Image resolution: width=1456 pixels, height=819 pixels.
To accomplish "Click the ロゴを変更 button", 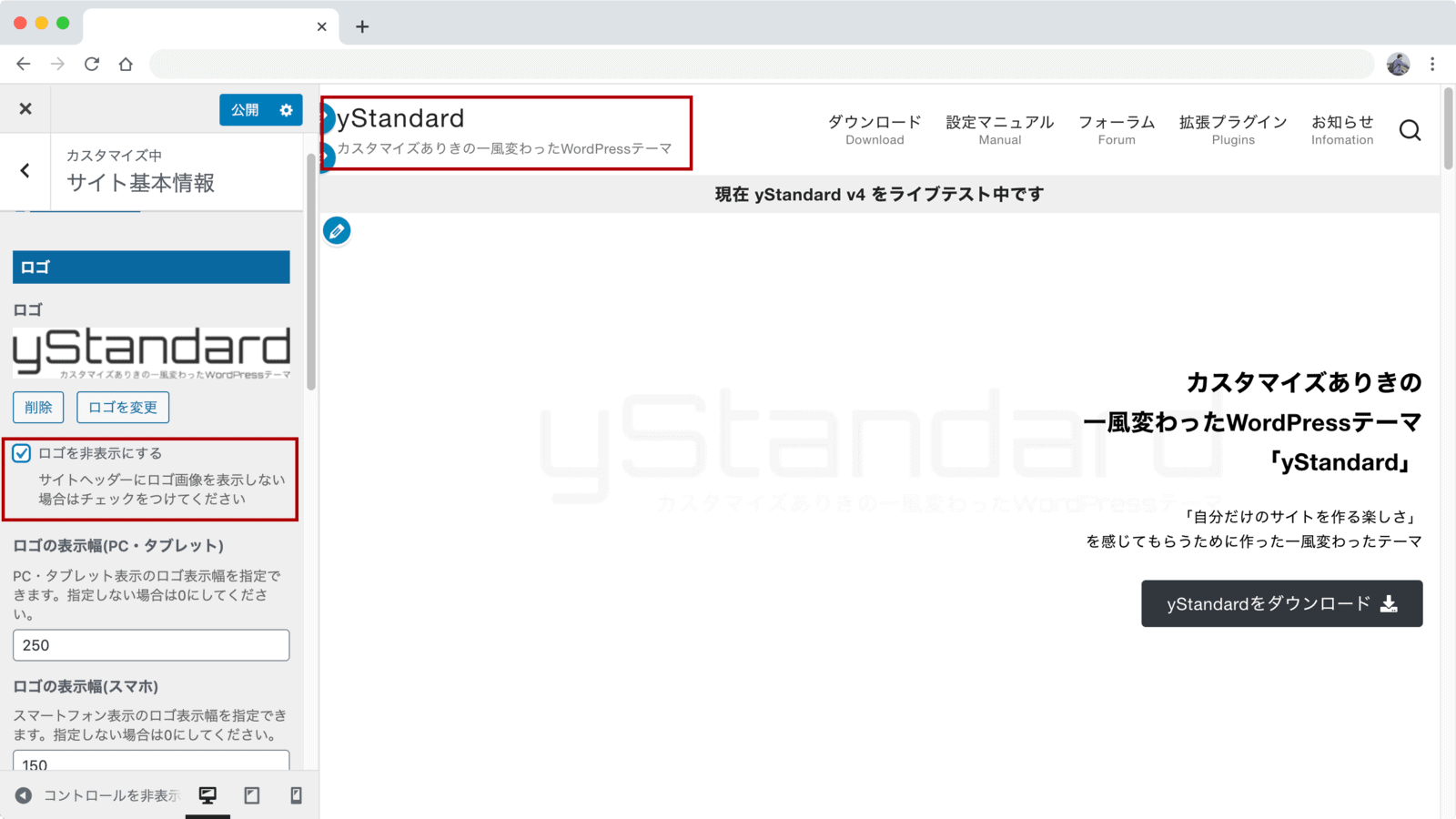I will [123, 407].
